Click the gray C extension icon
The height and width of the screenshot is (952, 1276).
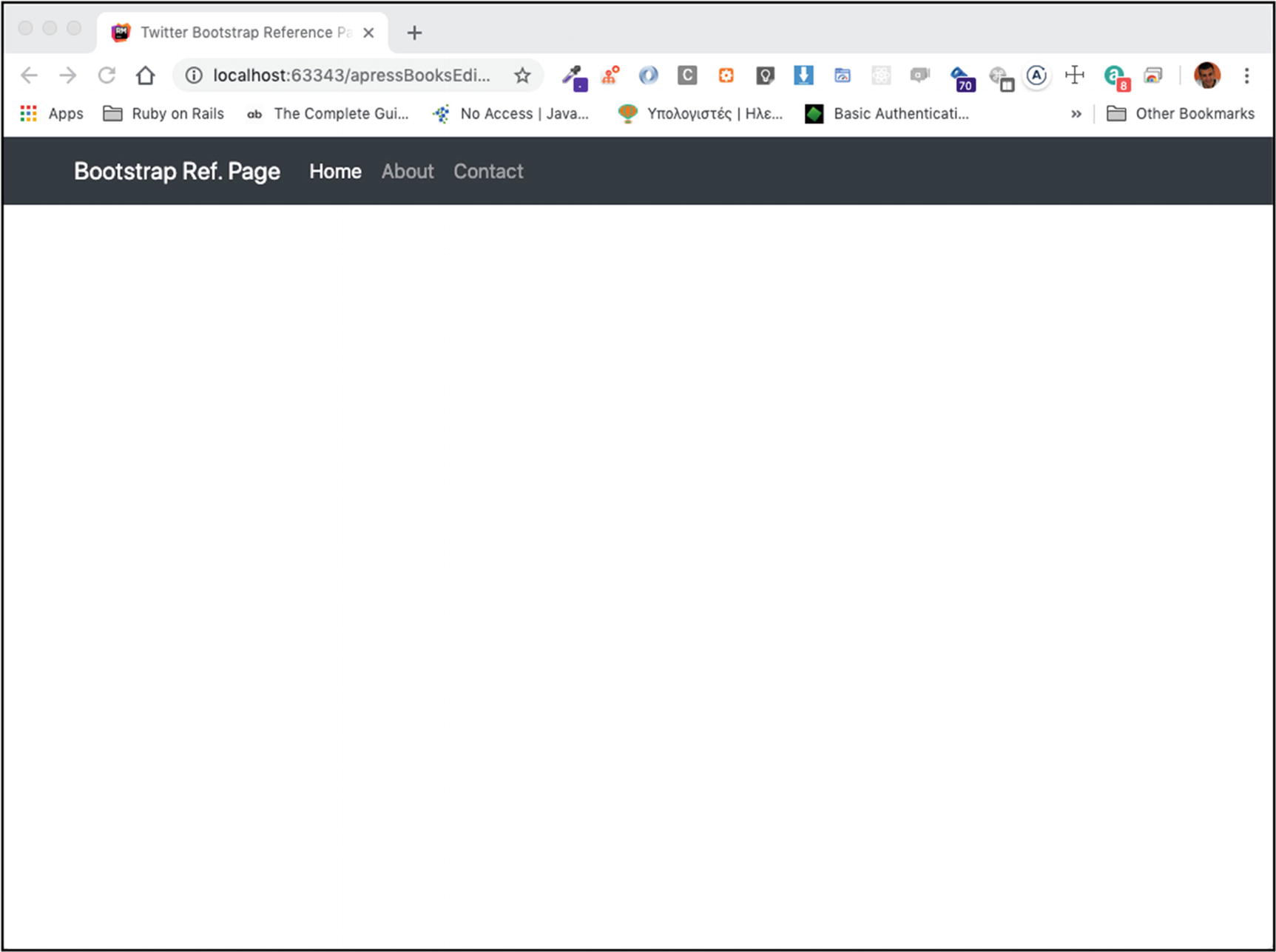tap(687, 75)
